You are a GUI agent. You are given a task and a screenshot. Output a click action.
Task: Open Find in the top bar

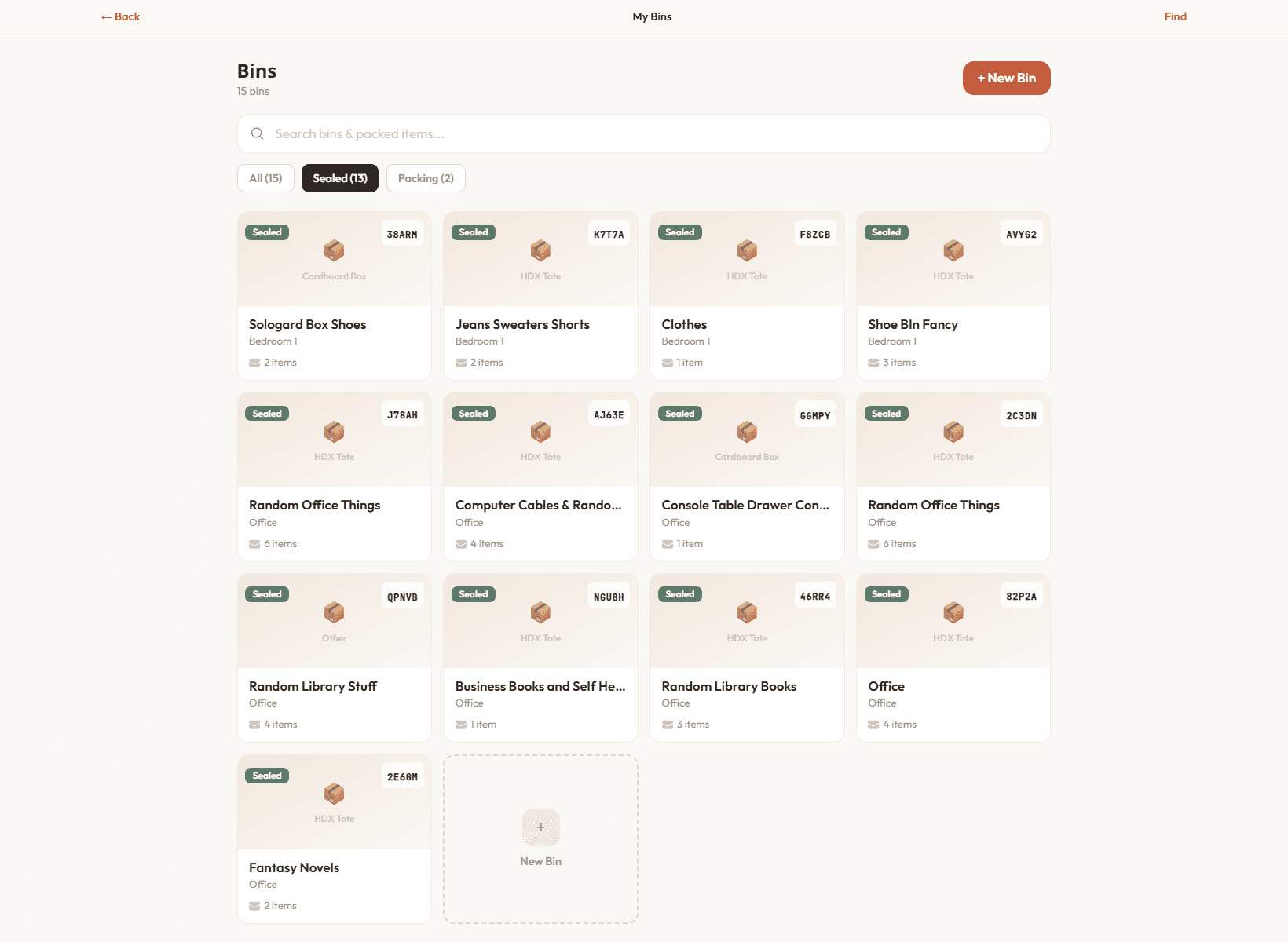tap(1175, 16)
